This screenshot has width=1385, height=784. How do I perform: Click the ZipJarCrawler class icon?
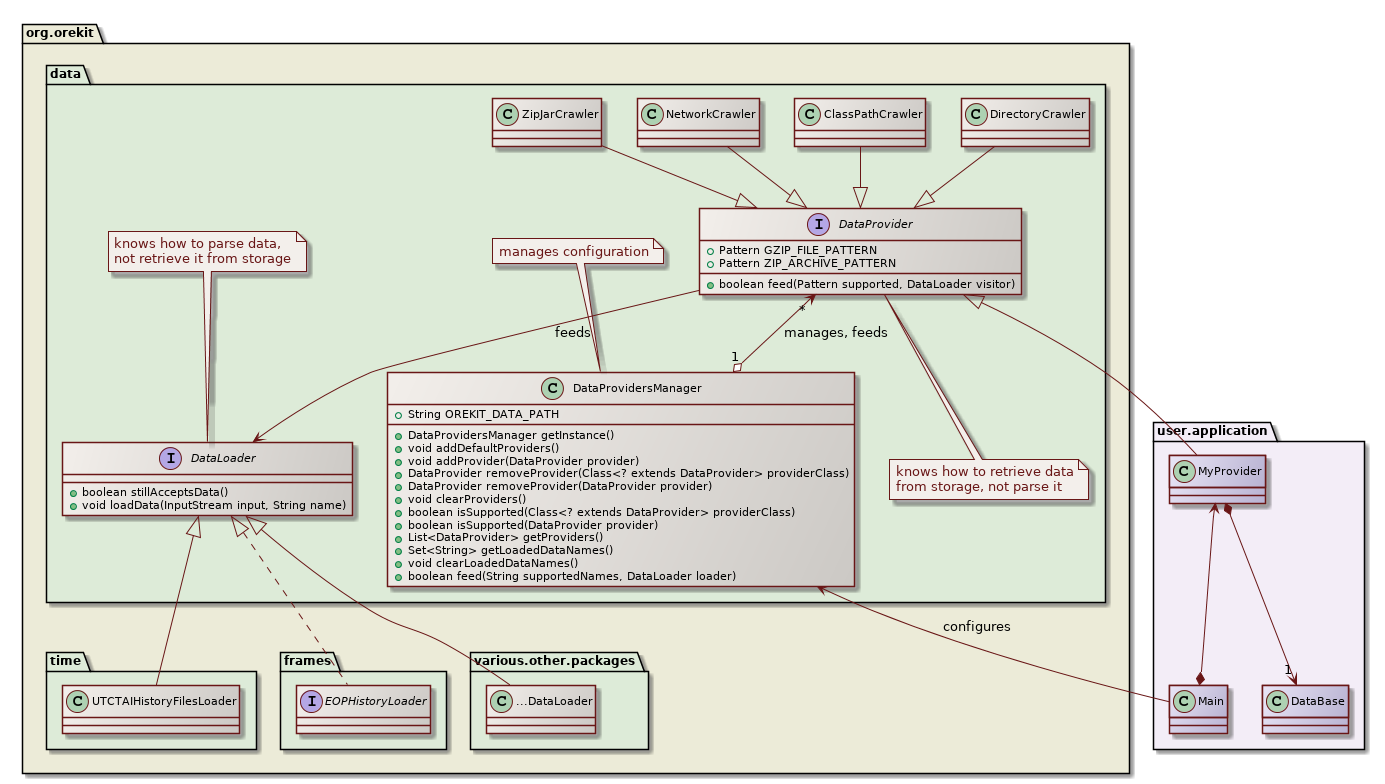click(508, 114)
